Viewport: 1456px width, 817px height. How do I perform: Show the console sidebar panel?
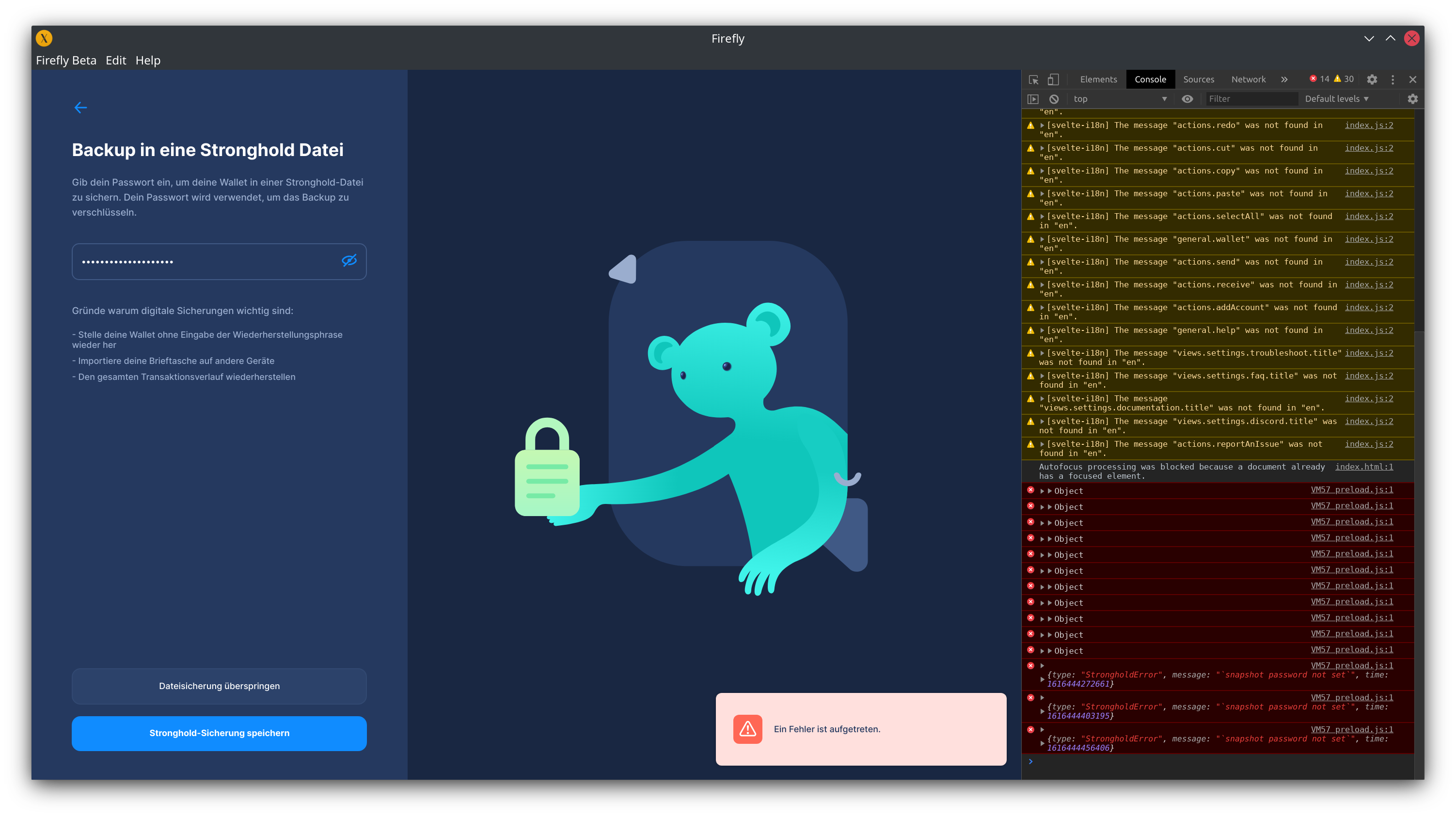1034,98
